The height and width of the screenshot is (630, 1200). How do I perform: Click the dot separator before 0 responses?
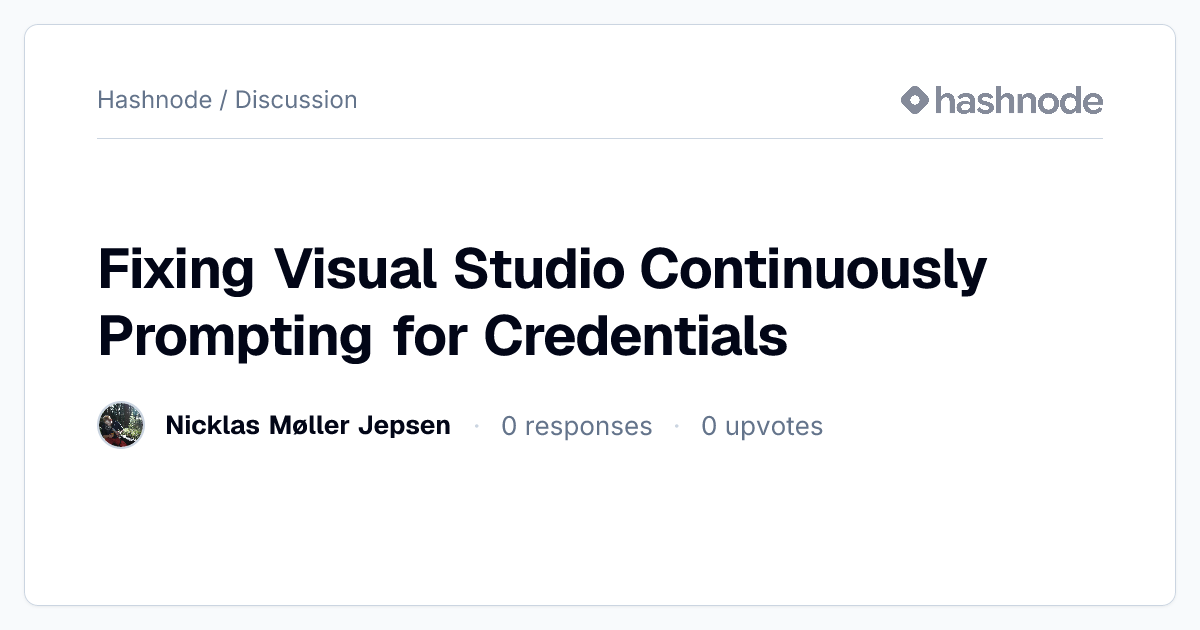[x=477, y=427]
